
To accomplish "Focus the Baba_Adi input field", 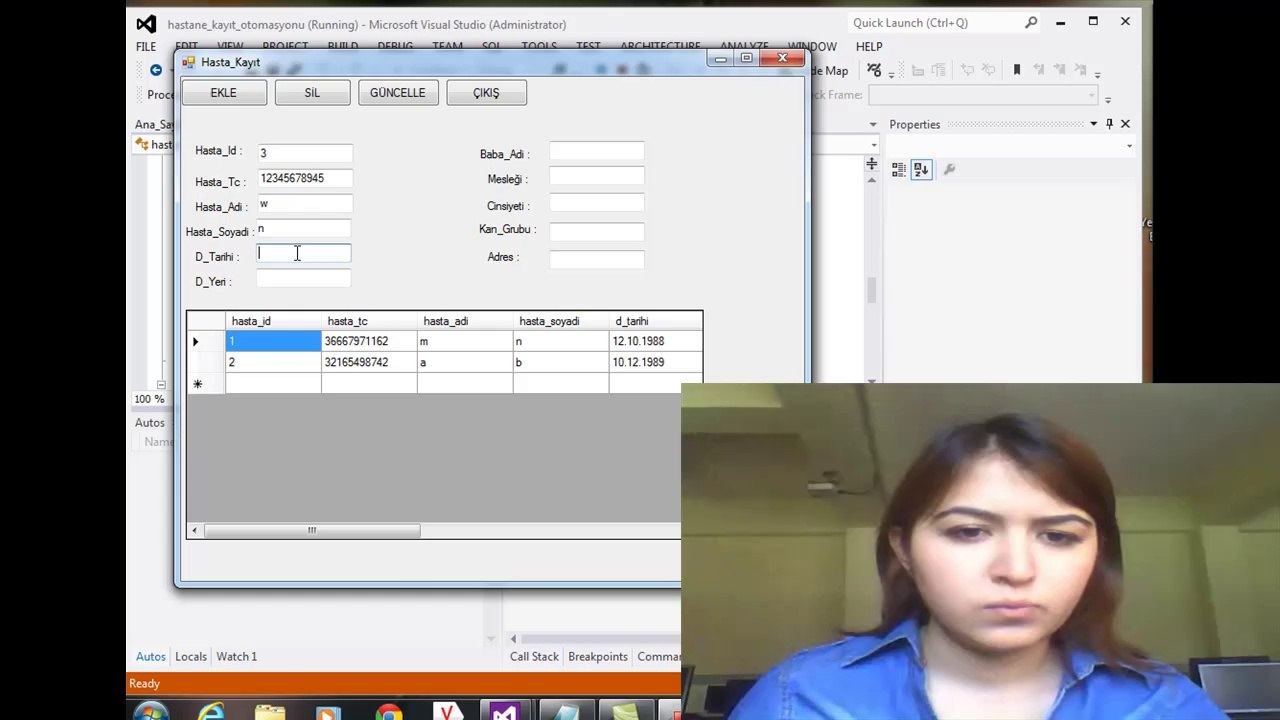I will 596,152.
